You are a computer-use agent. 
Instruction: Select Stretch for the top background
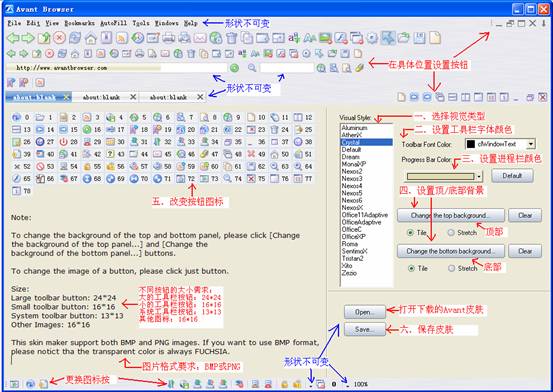[451, 233]
